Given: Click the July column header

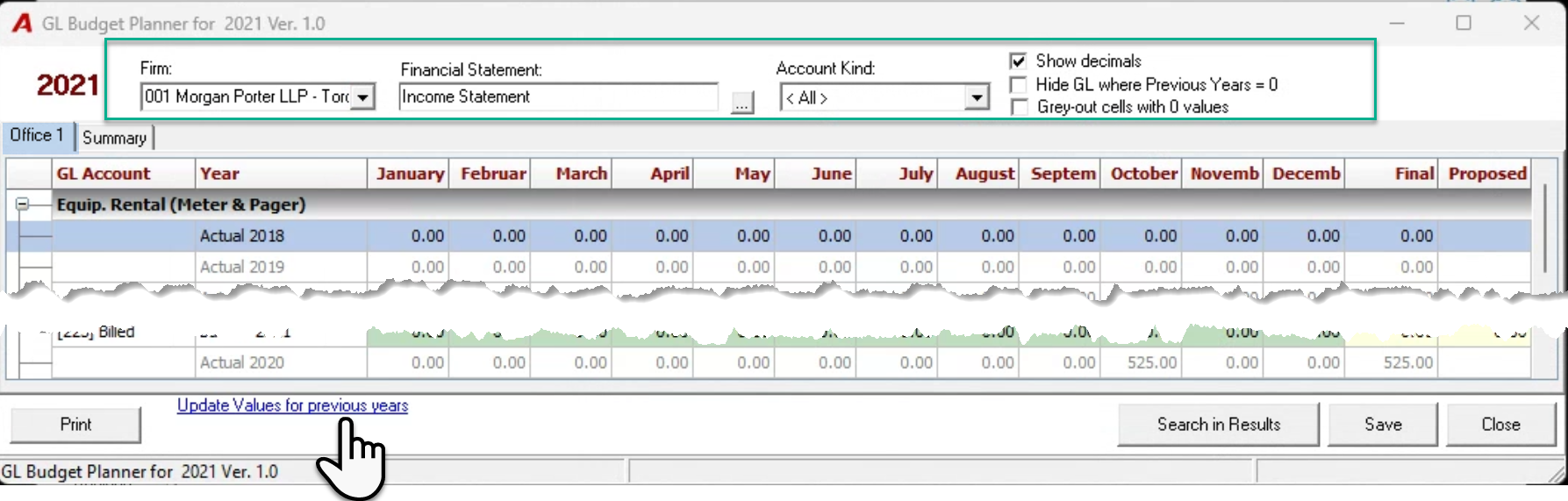Looking at the screenshot, I should click(x=898, y=174).
